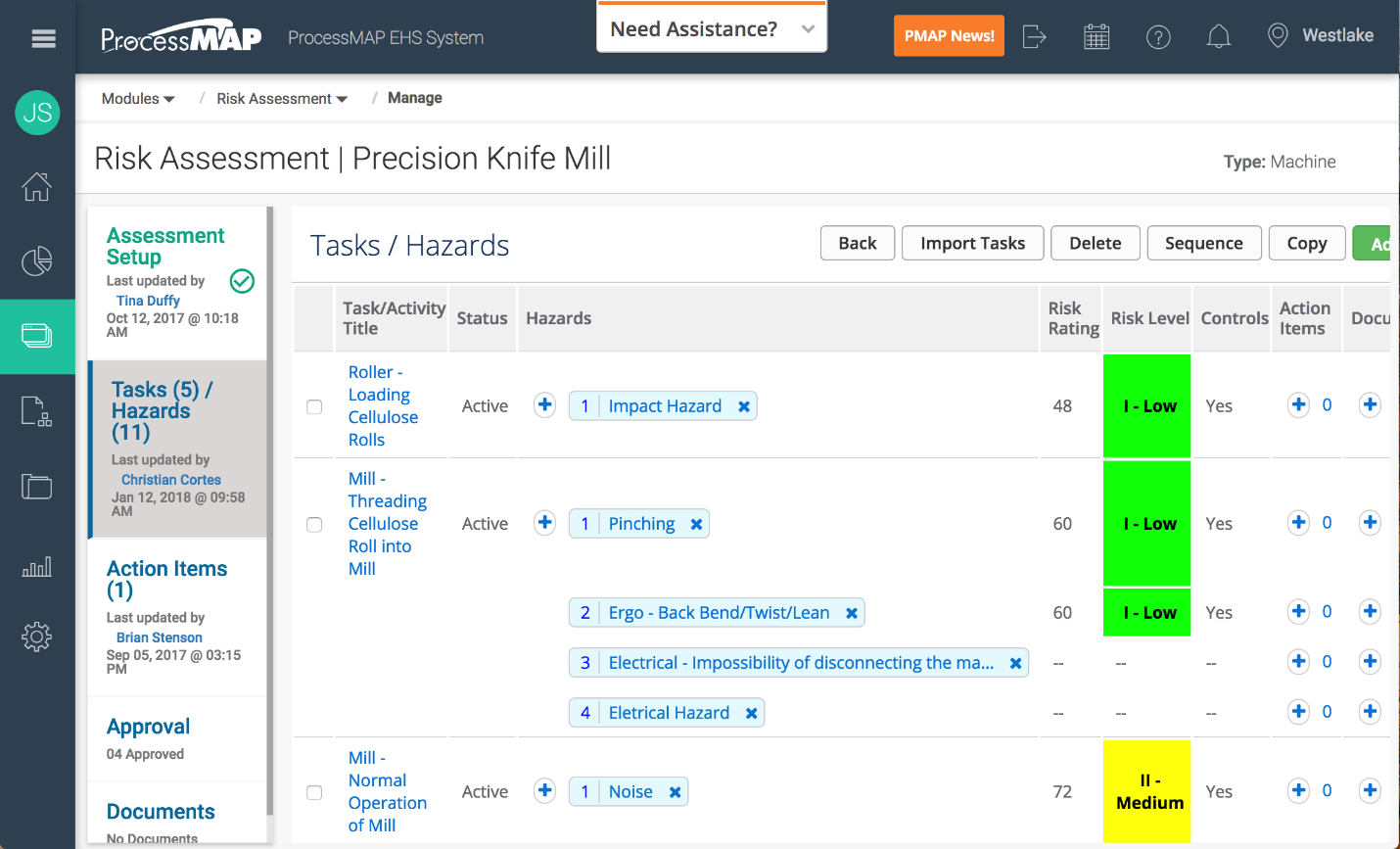The image size is (1400, 849).
Task: Click the Import Tasks button
Action: [x=972, y=244]
